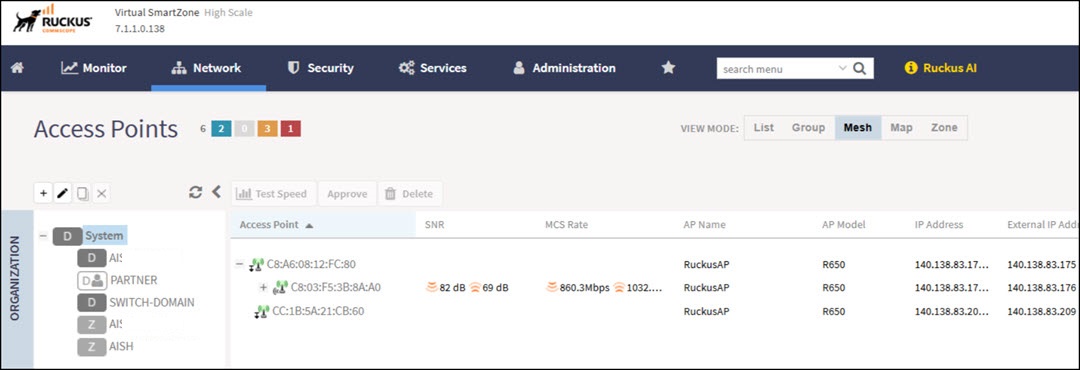Sort by Access Point column

click(323, 225)
